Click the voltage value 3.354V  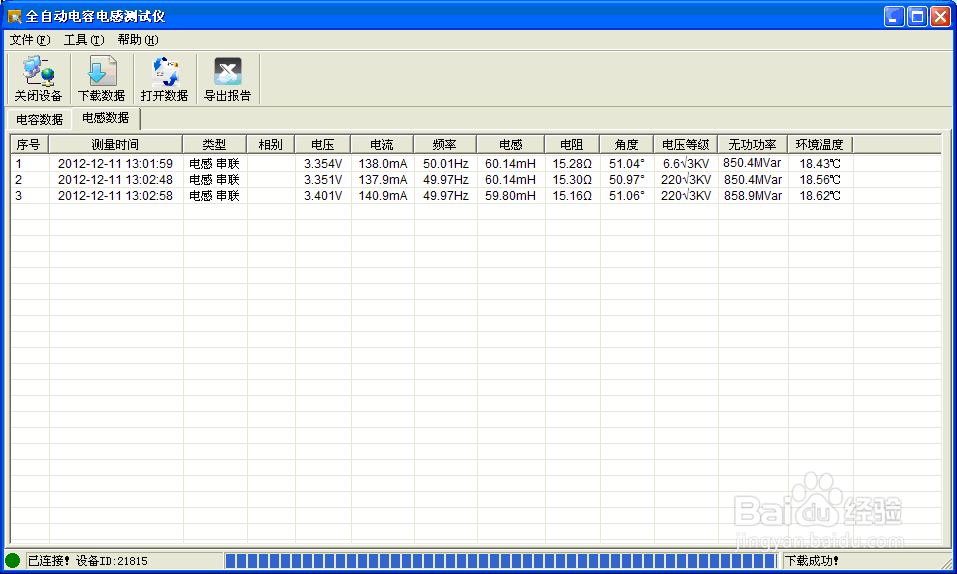323,164
